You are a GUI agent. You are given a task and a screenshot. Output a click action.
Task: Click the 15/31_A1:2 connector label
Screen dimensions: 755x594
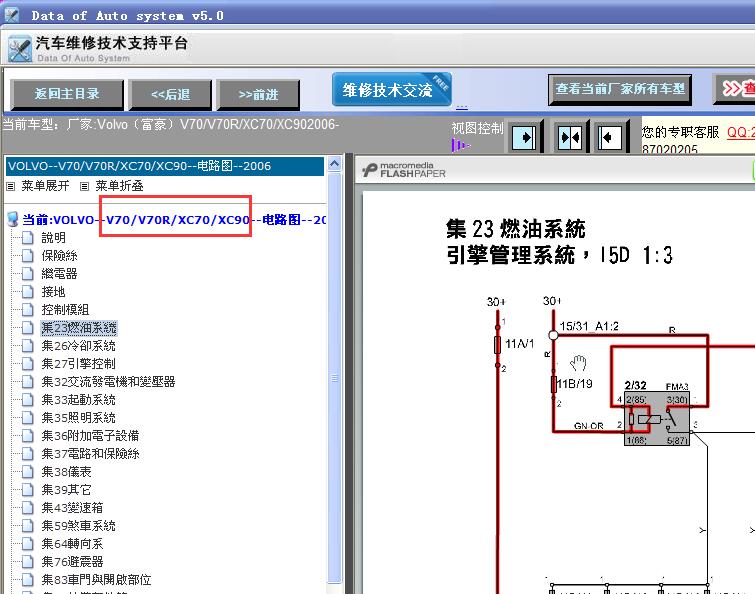[x=589, y=326]
